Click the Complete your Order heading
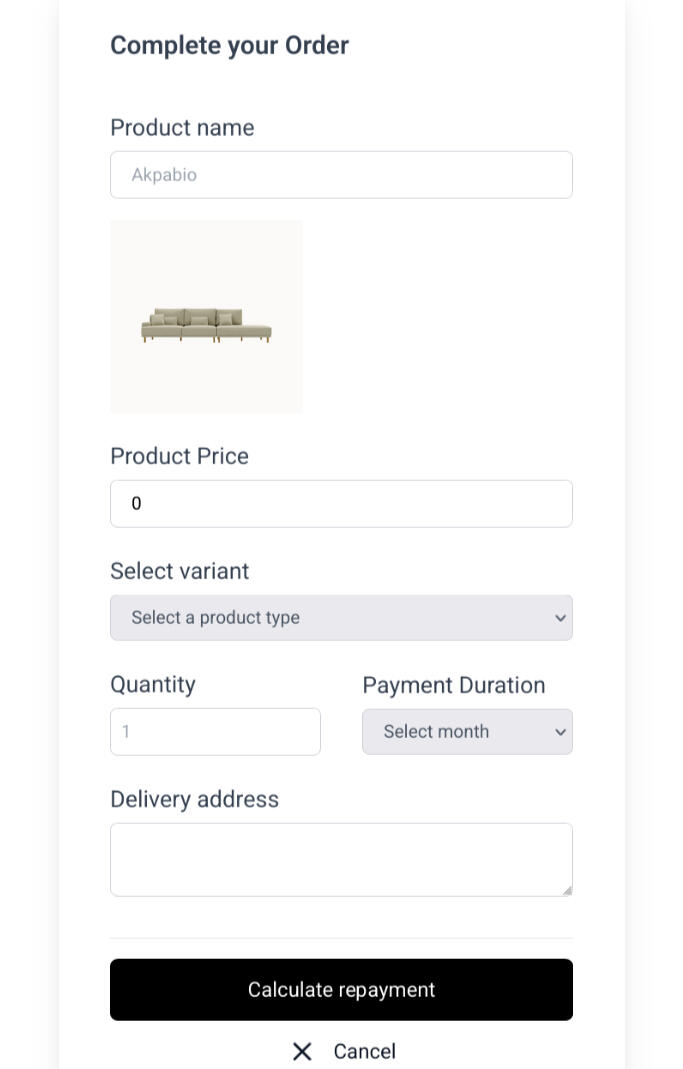 (x=229, y=45)
